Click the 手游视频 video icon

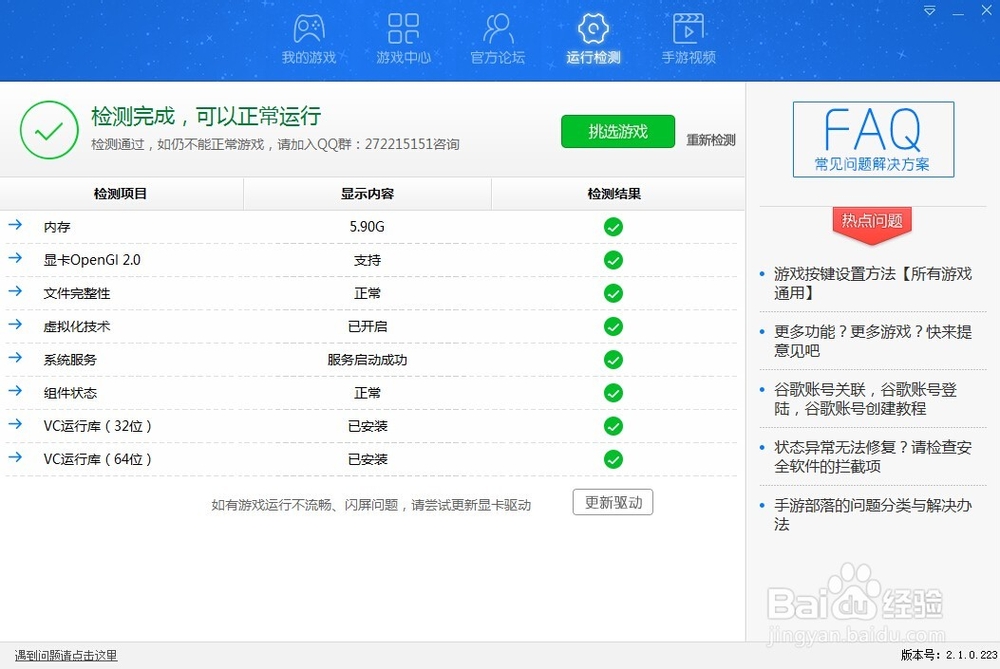tap(688, 30)
